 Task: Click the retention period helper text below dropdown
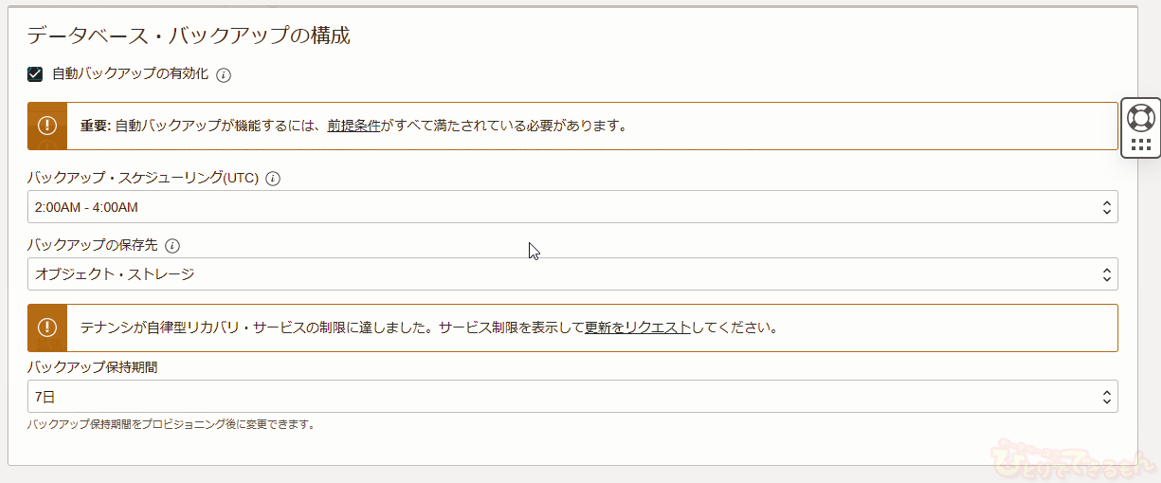[171, 424]
